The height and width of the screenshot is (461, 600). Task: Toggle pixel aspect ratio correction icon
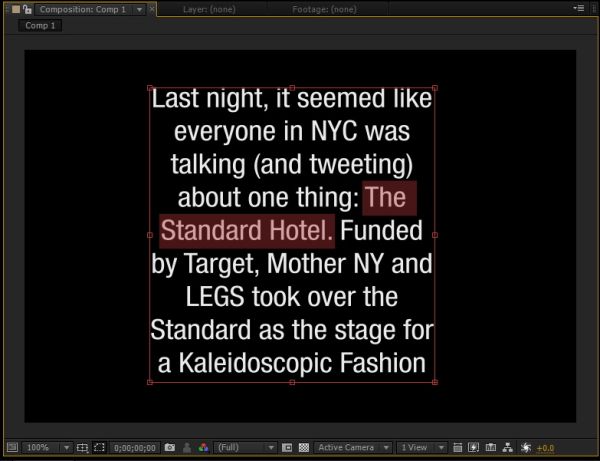[457, 447]
